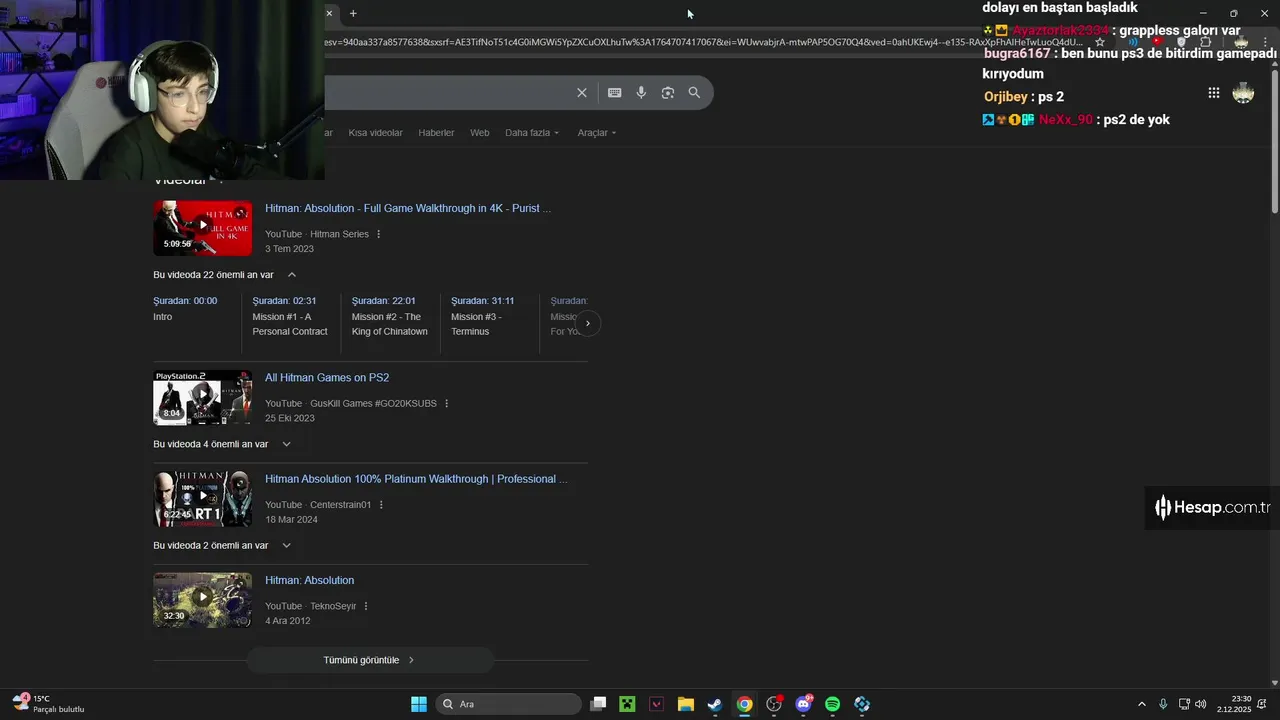This screenshot has height=720, width=1280.
Task: Open Steam from the taskbar
Action: tap(714, 704)
